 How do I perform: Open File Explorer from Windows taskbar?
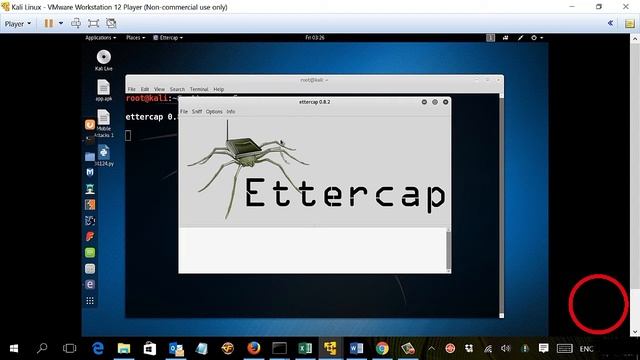tap(124, 349)
